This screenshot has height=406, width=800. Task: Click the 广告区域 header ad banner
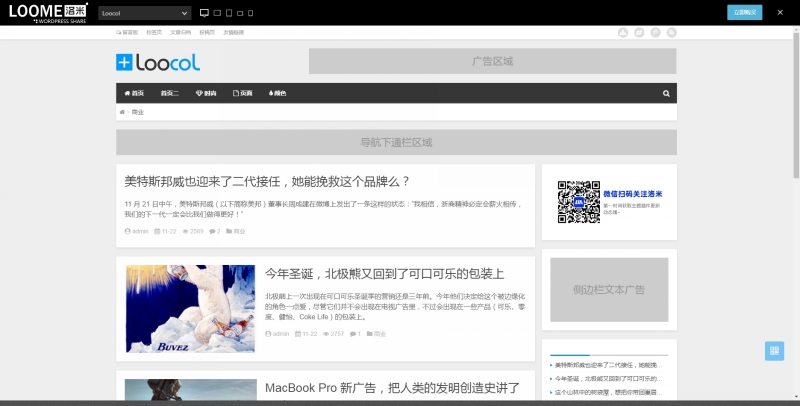492,61
